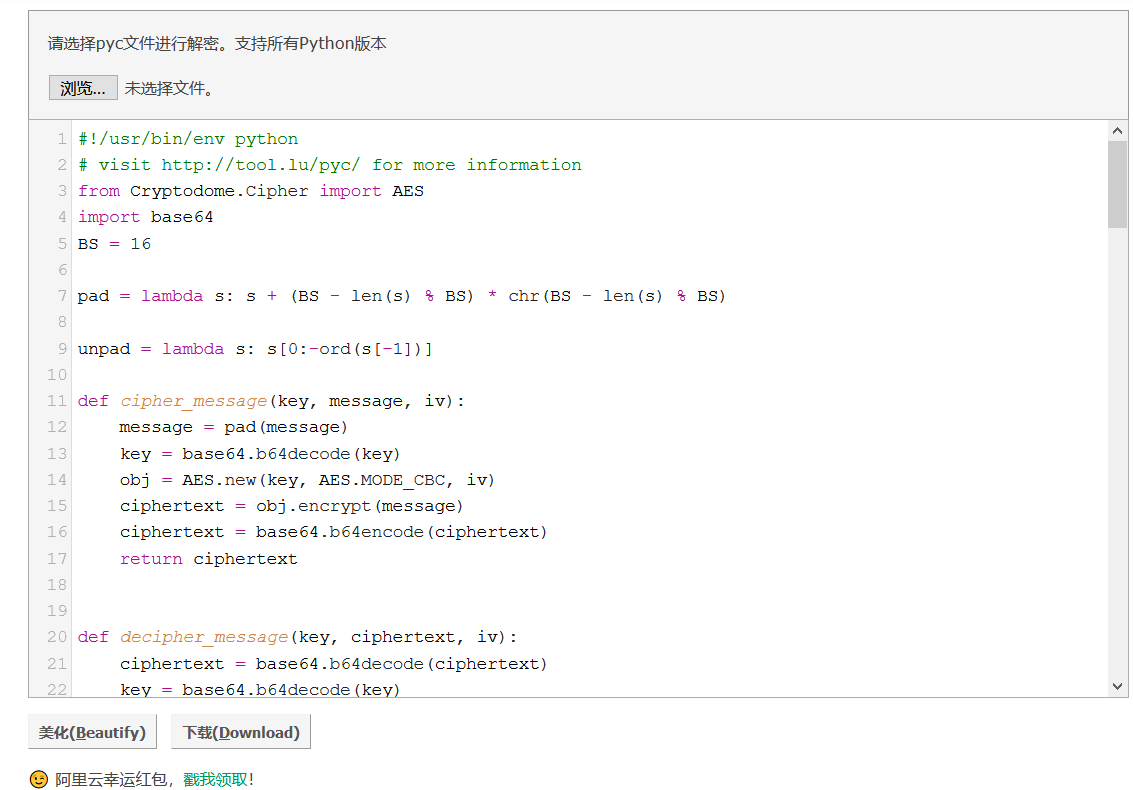
Task: Open the 戳我领取 green link
Action: click(x=215, y=779)
